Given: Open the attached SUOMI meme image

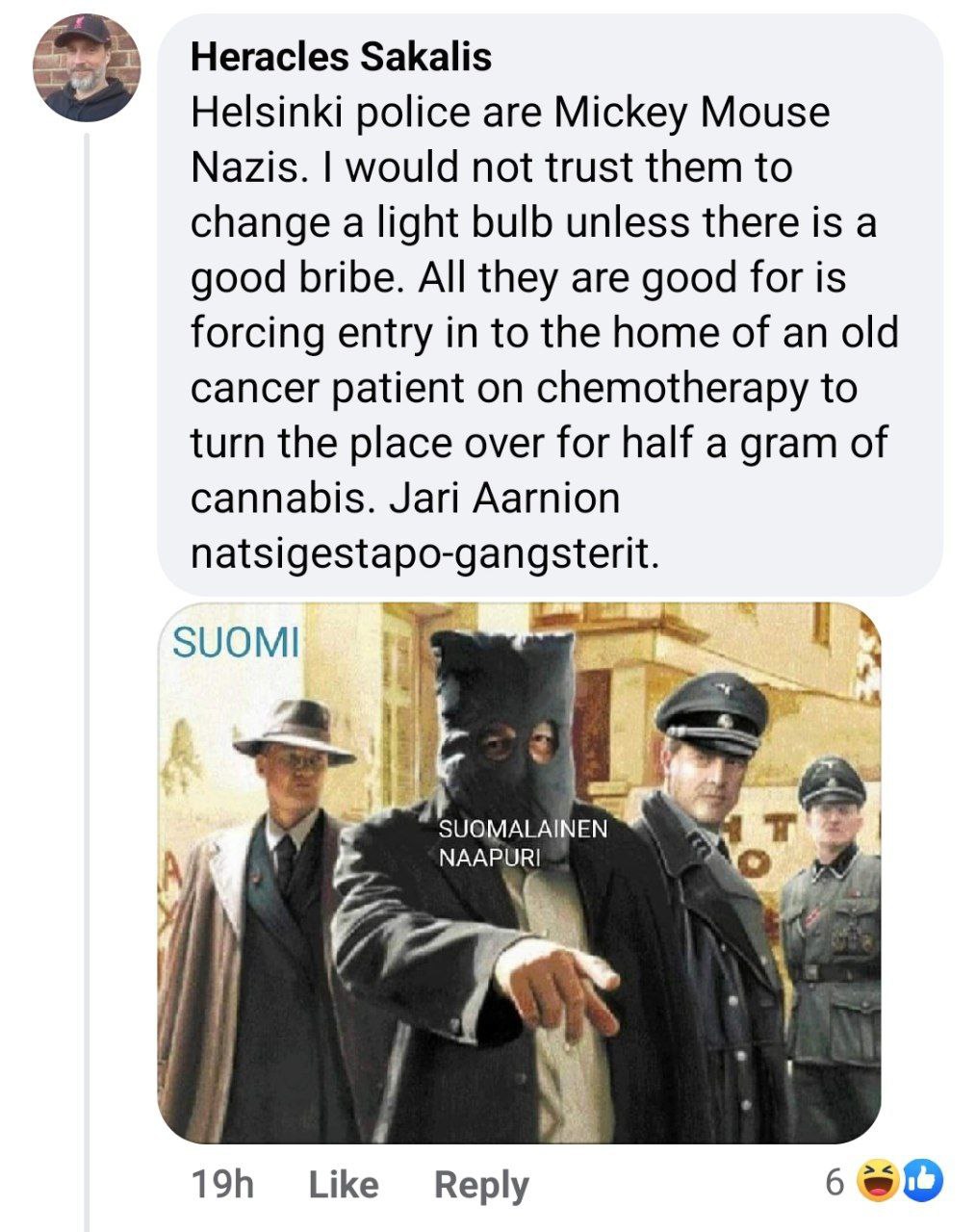Looking at the screenshot, I should pos(520,872).
